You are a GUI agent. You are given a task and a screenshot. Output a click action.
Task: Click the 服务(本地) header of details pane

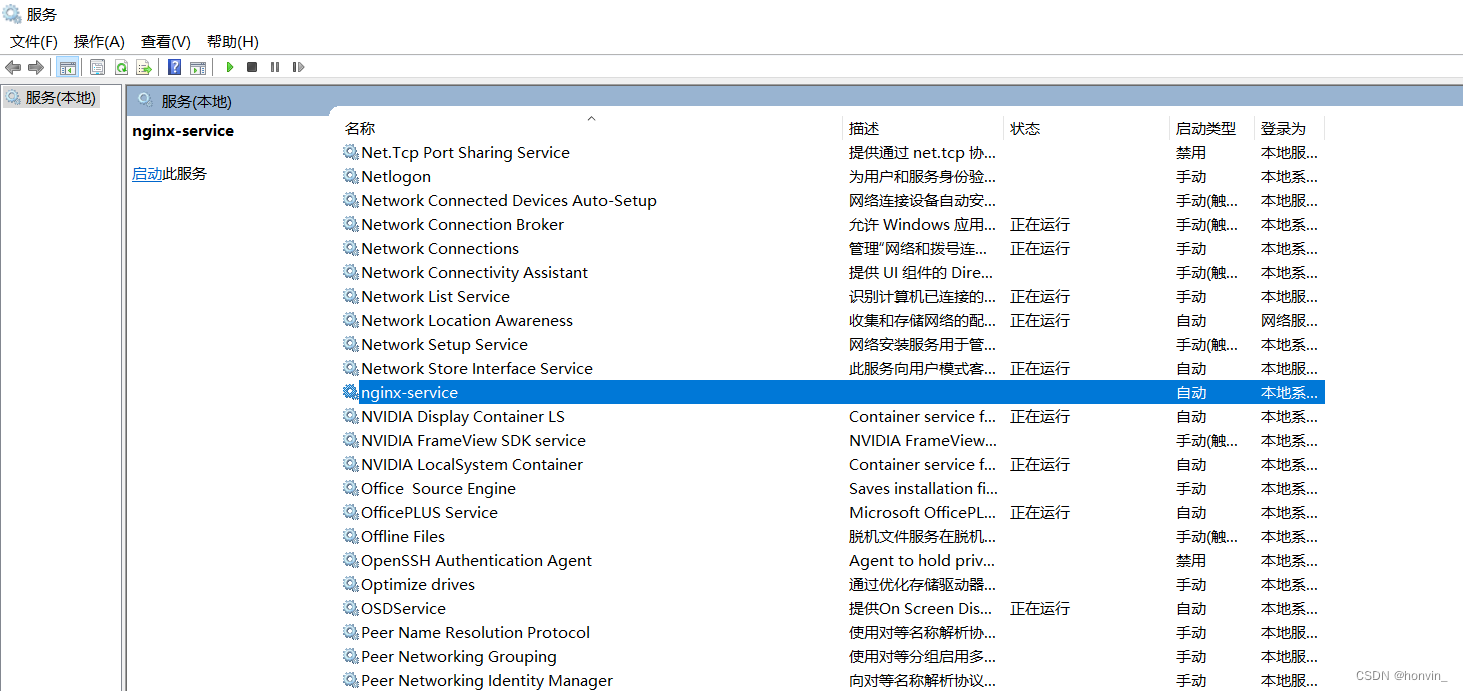point(196,101)
